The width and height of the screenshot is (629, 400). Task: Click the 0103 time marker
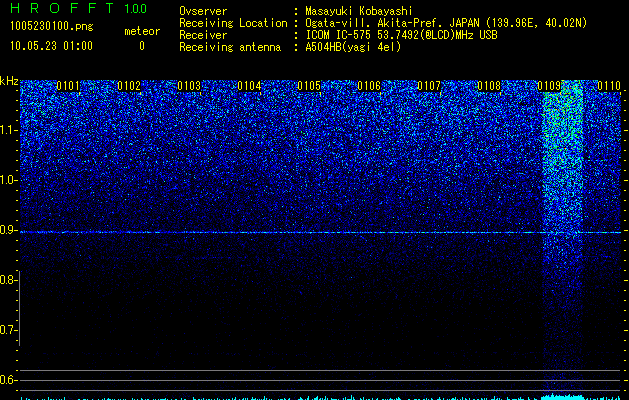pyautogui.click(x=189, y=86)
